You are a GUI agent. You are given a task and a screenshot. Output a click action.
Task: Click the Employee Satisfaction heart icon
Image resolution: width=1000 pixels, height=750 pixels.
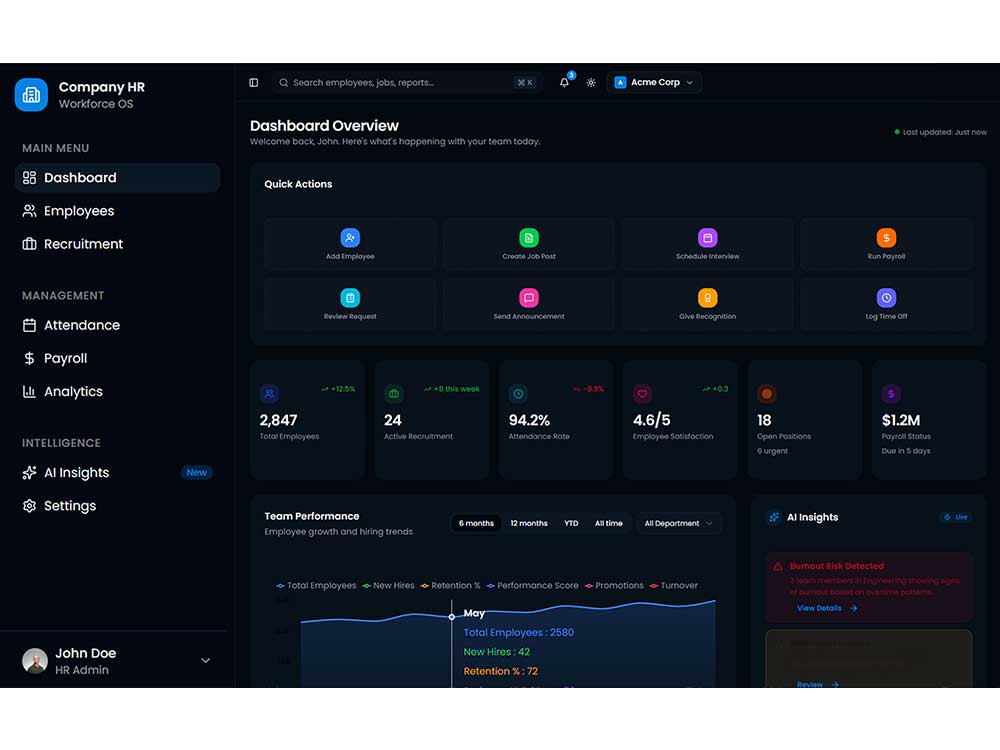(642, 393)
